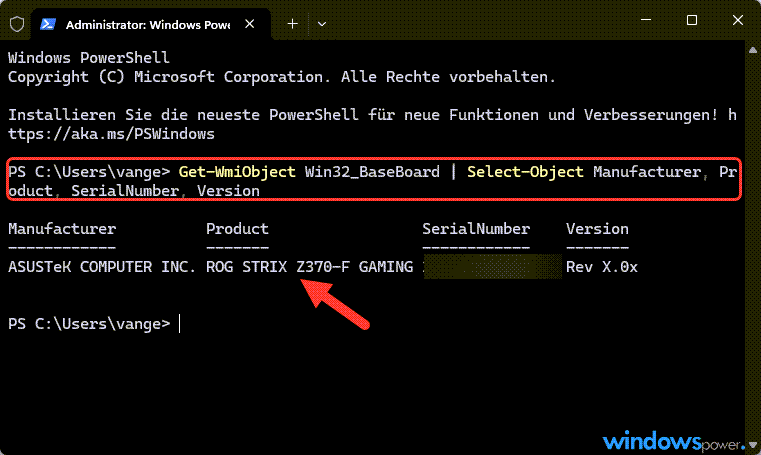
Task: Click the 'Version' column header
Action: tap(597, 229)
